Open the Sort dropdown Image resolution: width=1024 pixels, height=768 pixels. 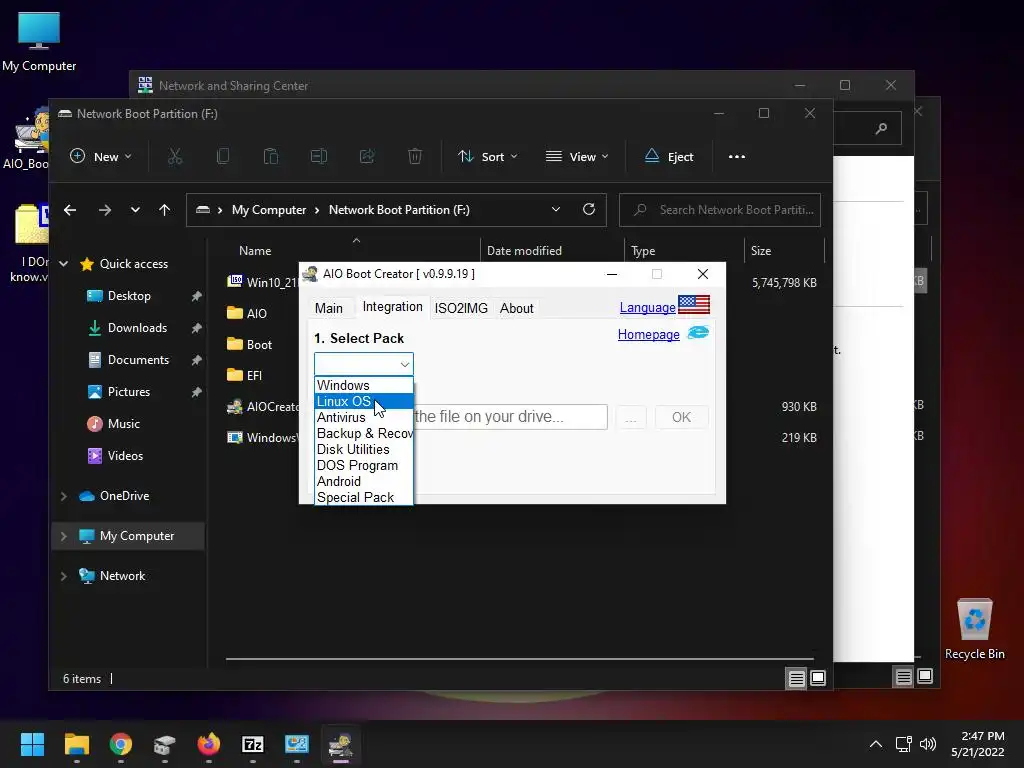tap(488, 157)
